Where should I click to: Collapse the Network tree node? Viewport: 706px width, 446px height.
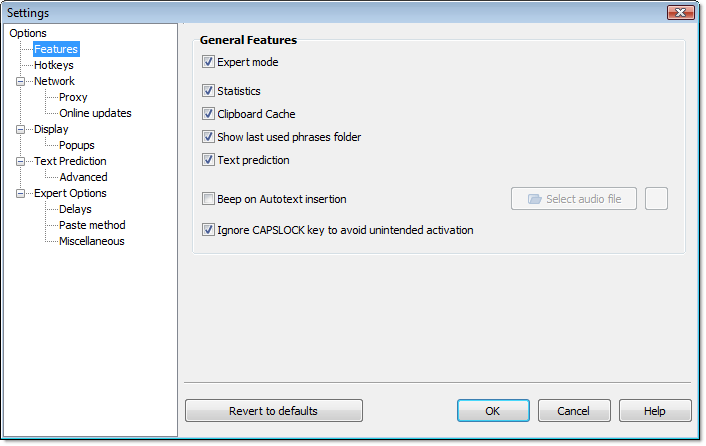click(x=20, y=81)
